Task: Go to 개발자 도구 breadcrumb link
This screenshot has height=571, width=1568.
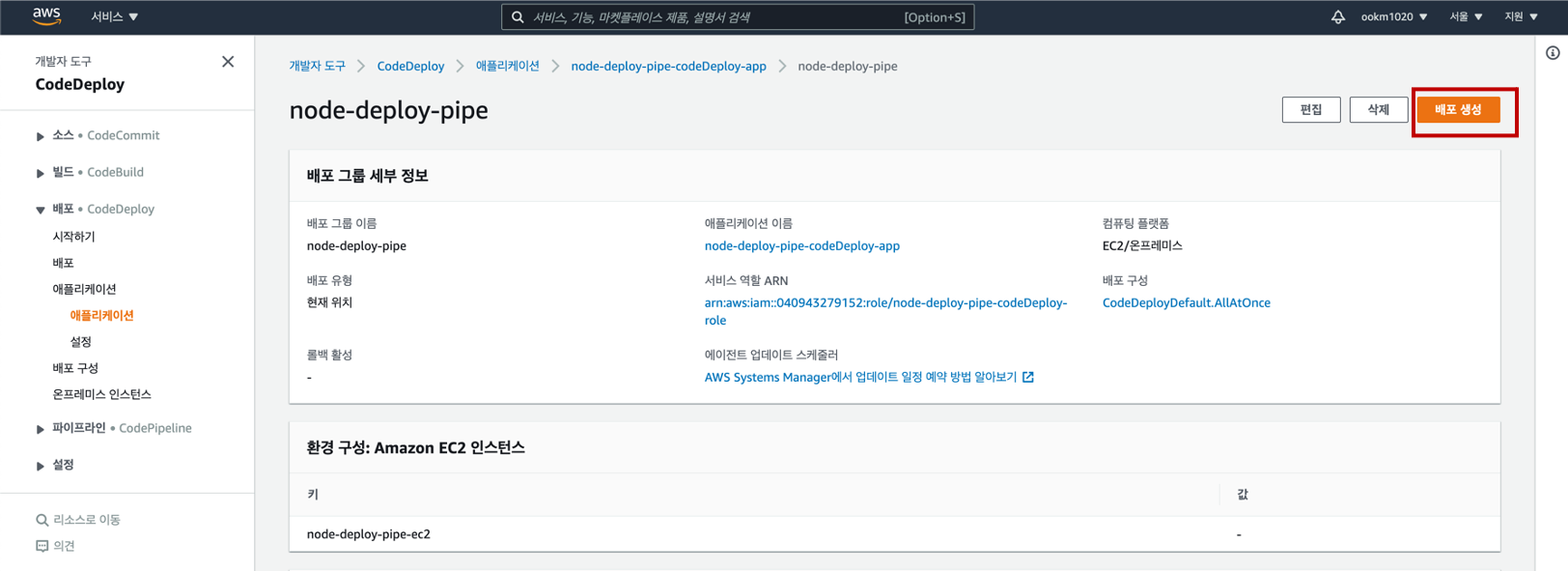Action: pyautogui.click(x=317, y=66)
